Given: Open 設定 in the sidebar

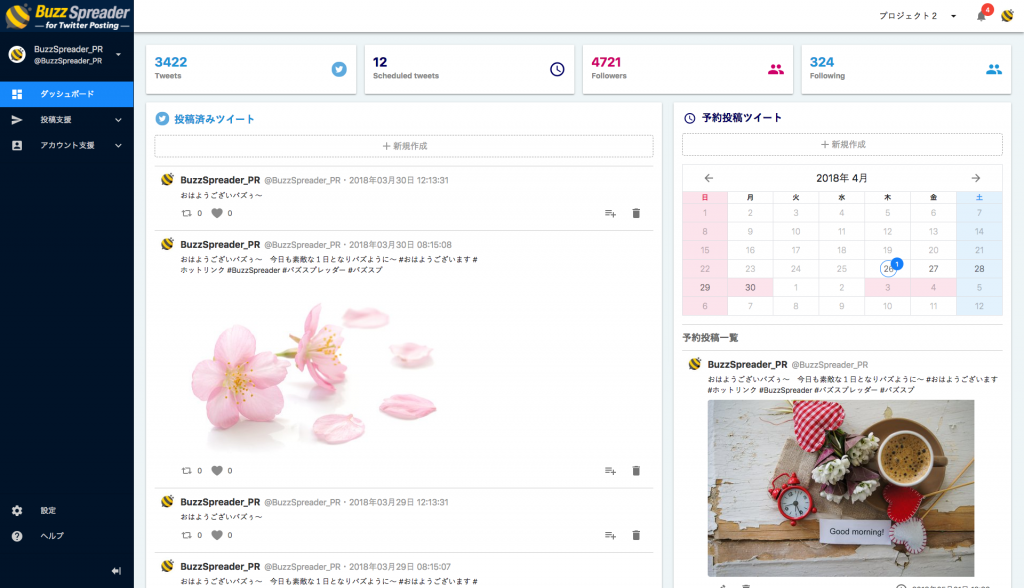Looking at the screenshot, I should click(48, 510).
